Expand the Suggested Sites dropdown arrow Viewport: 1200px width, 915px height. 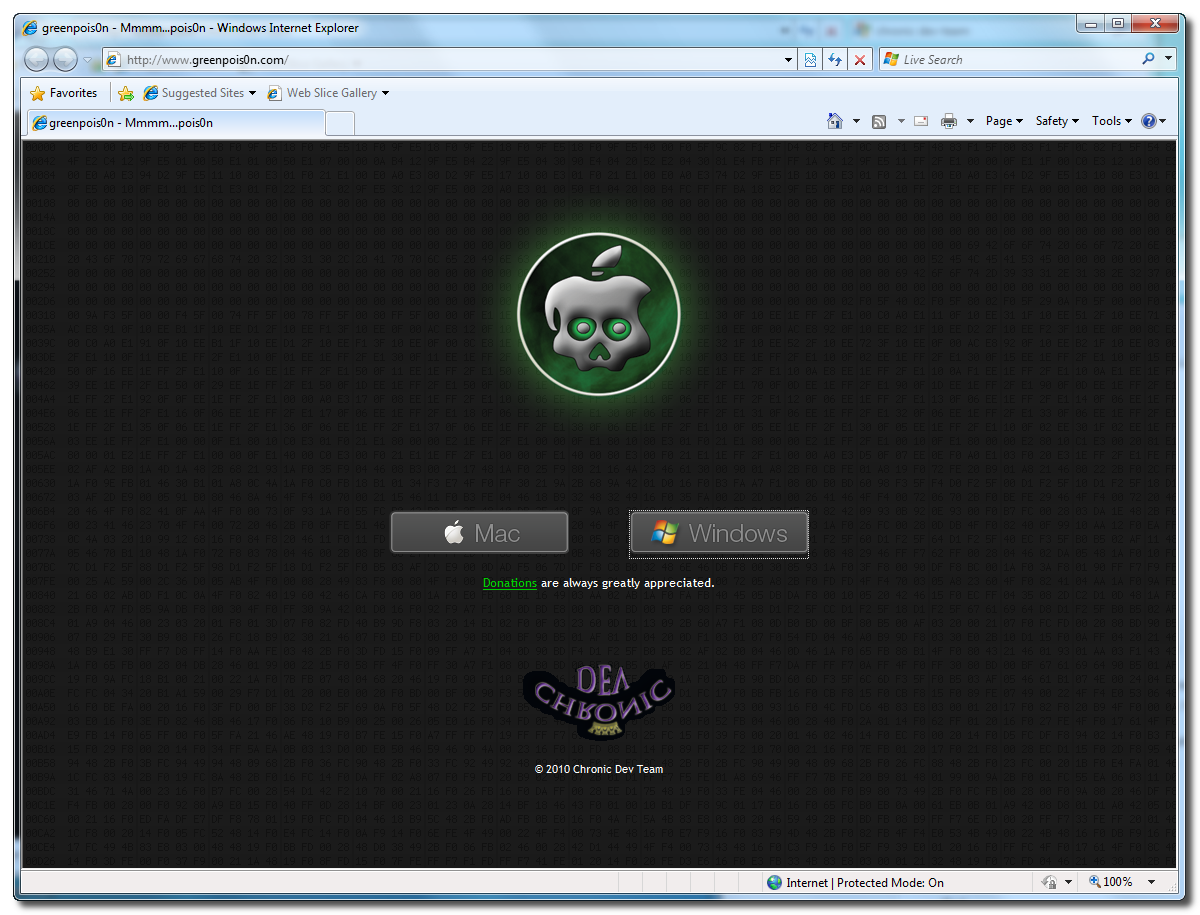[252, 93]
